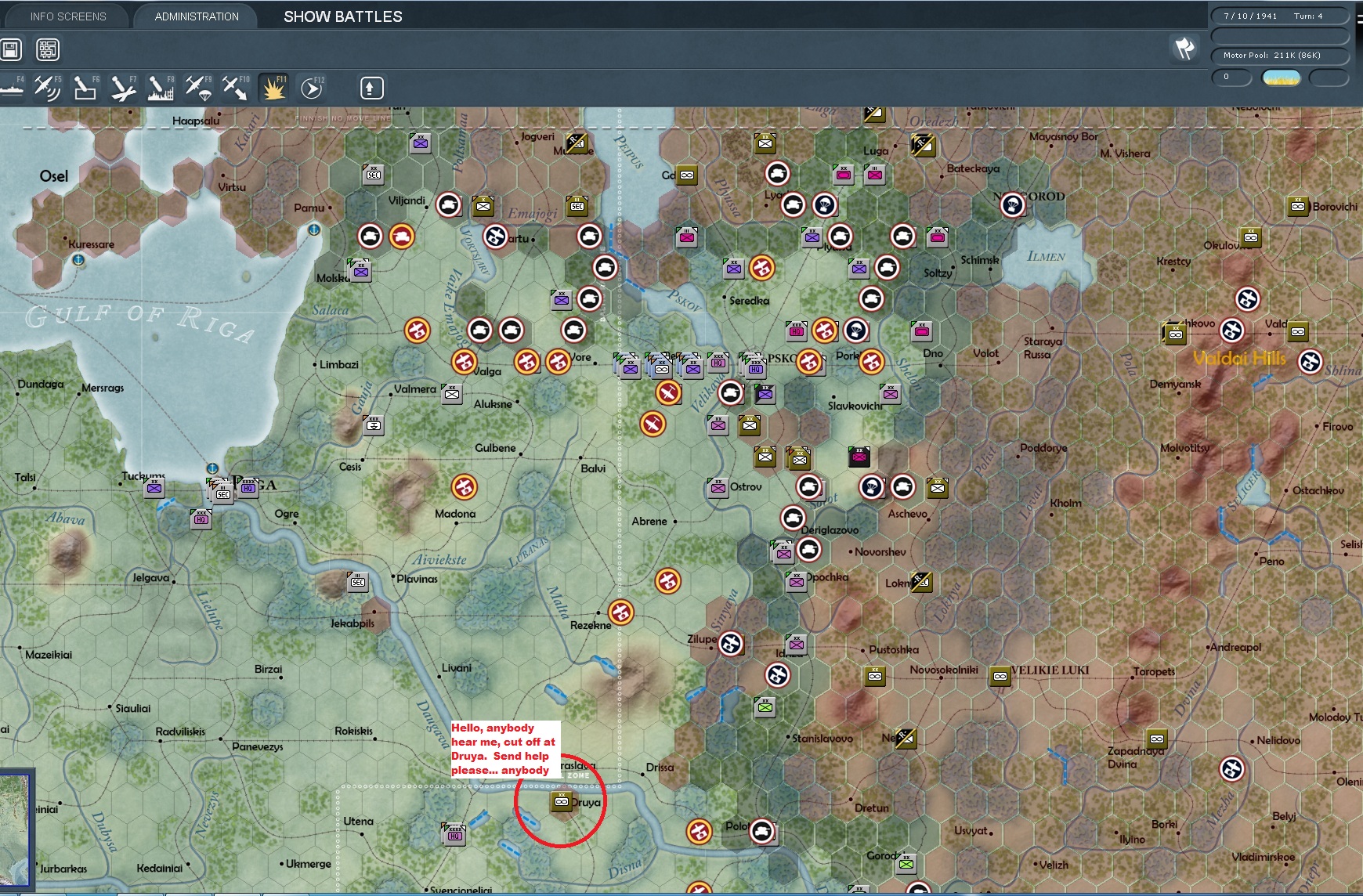Select the unit above Novosokolniki
Image resolution: width=1363 pixels, height=896 pixels.
click(875, 676)
